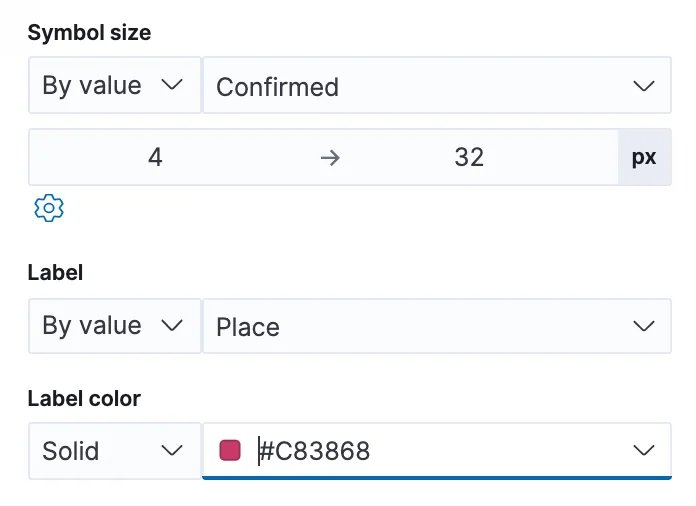696x506 pixels.
Task: Click the pink label color swatch
Action: point(230,451)
